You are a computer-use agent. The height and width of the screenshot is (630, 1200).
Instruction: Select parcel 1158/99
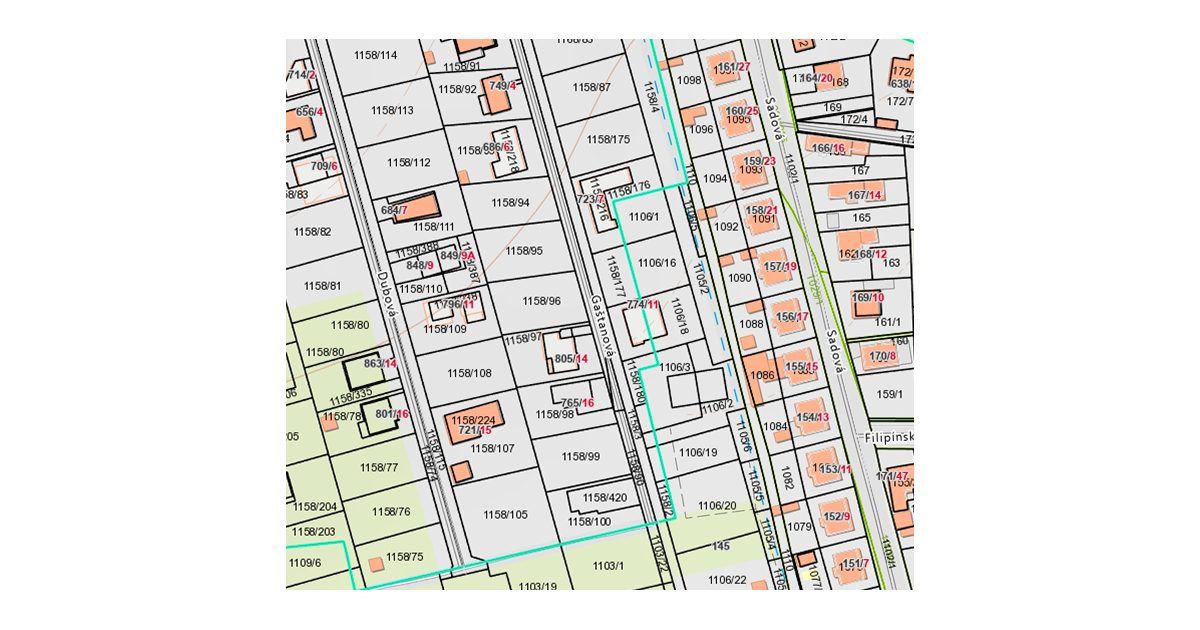[580, 456]
